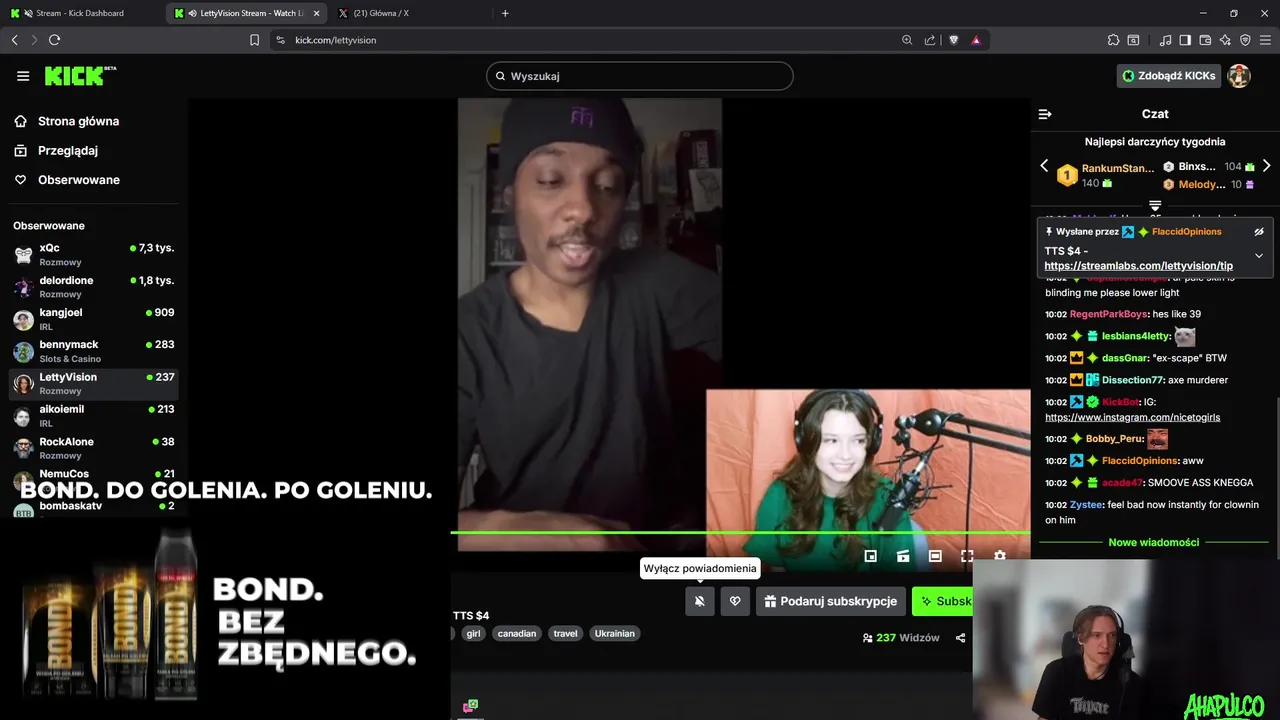Toggle the browser sidebar panel
Viewport: 1280px width, 720px height.
pyautogui.click(x=1185, y=40)
